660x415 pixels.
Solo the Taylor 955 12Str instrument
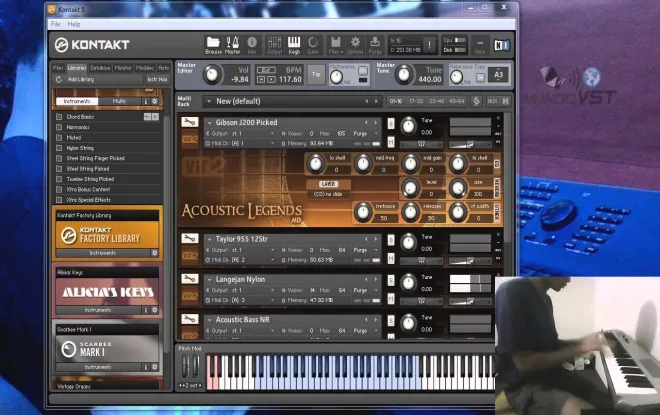(391, 240)
